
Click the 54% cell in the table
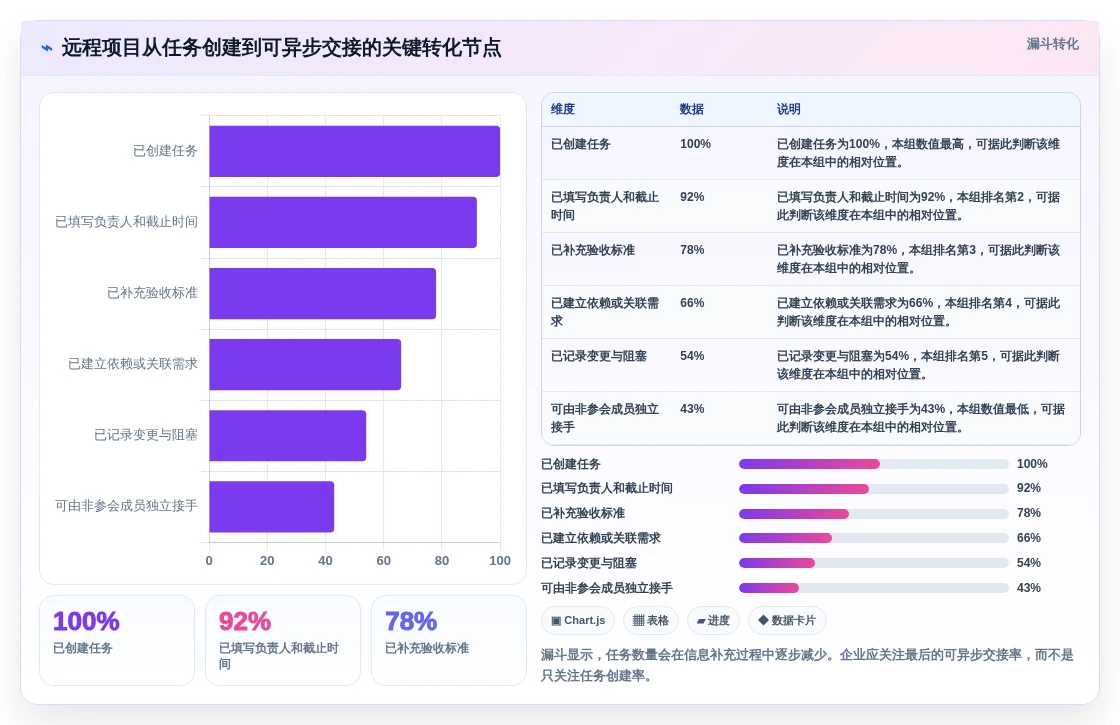click(x=691, y=356)
